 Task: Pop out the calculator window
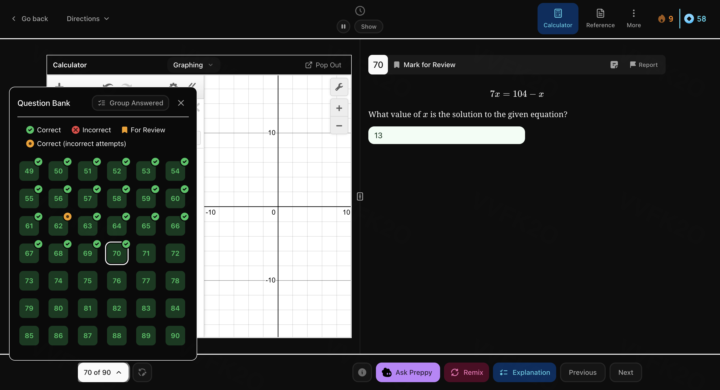click(323, 65)
